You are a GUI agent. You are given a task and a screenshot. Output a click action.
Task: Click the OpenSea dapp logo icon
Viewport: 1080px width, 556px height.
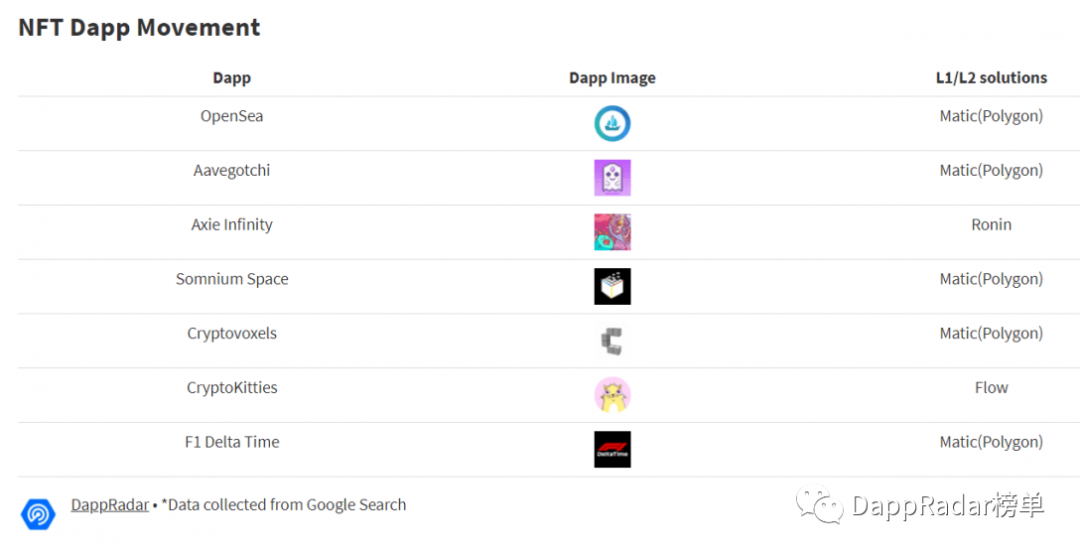tap(612, 124)
